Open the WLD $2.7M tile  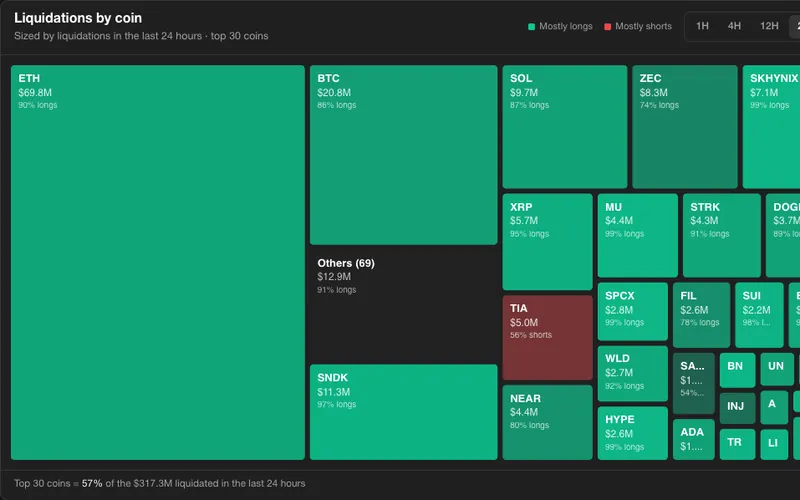pos(633,373)
